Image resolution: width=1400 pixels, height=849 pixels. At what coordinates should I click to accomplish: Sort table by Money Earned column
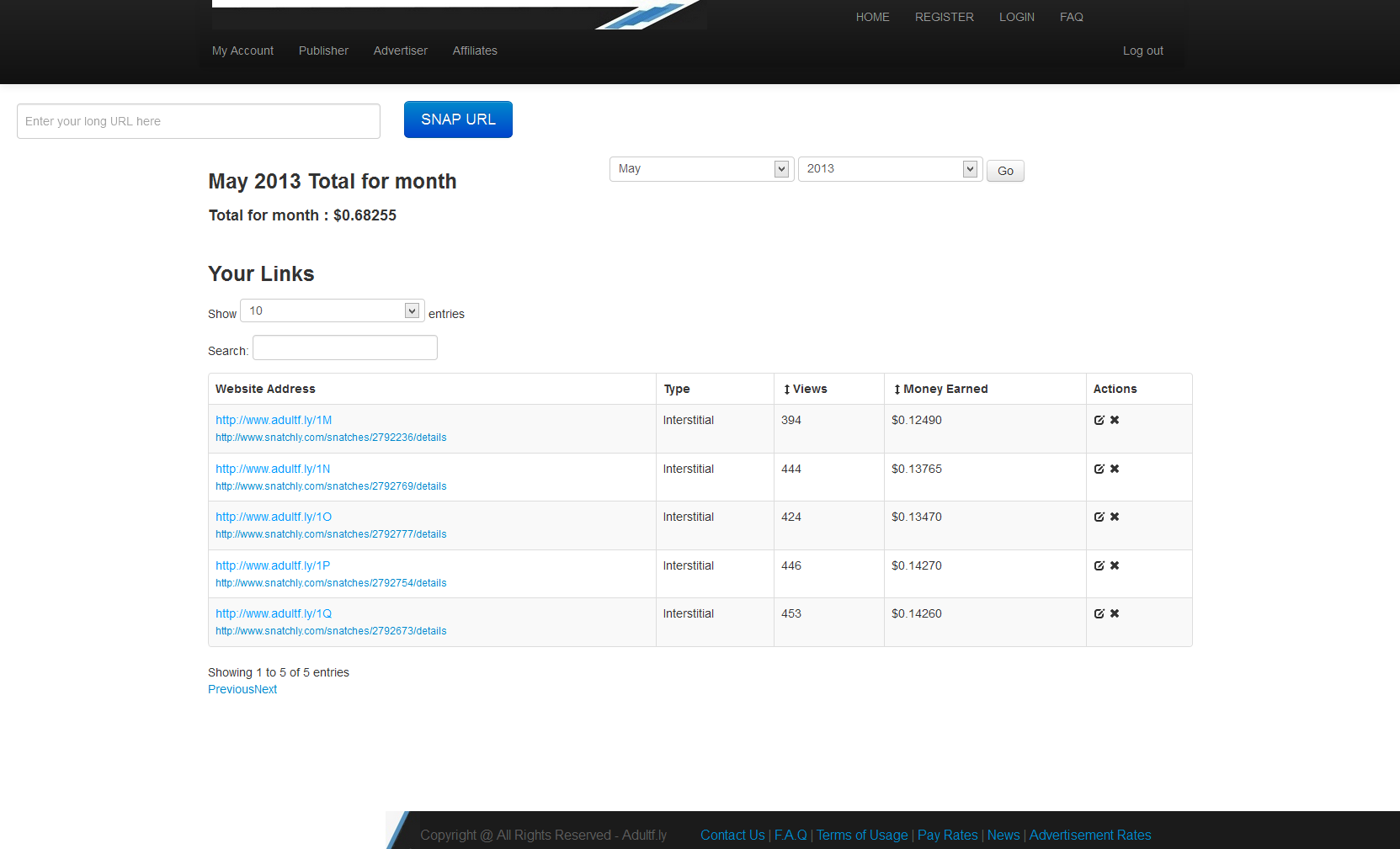[940, 389]
